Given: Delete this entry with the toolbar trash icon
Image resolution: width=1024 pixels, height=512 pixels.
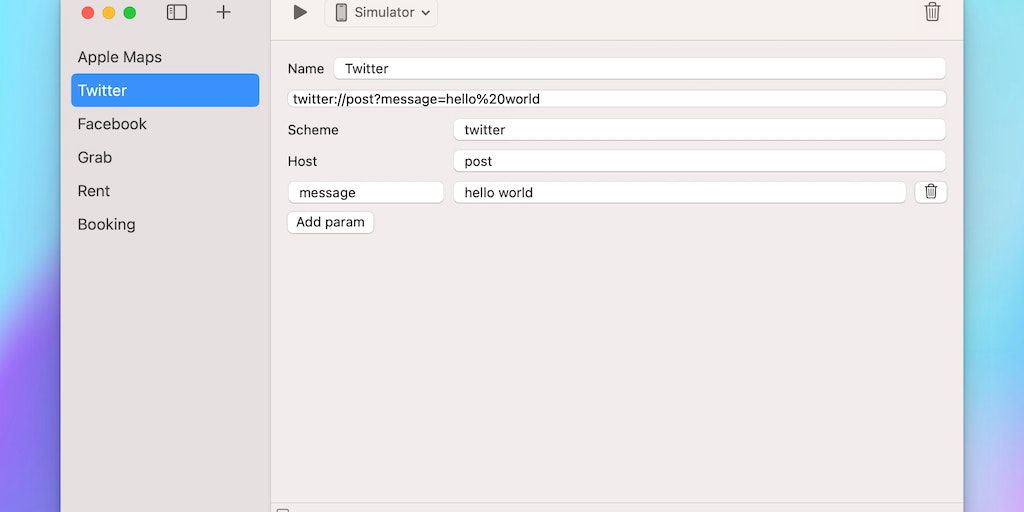Looking at the screenshot, I should [x=933, y=12].
